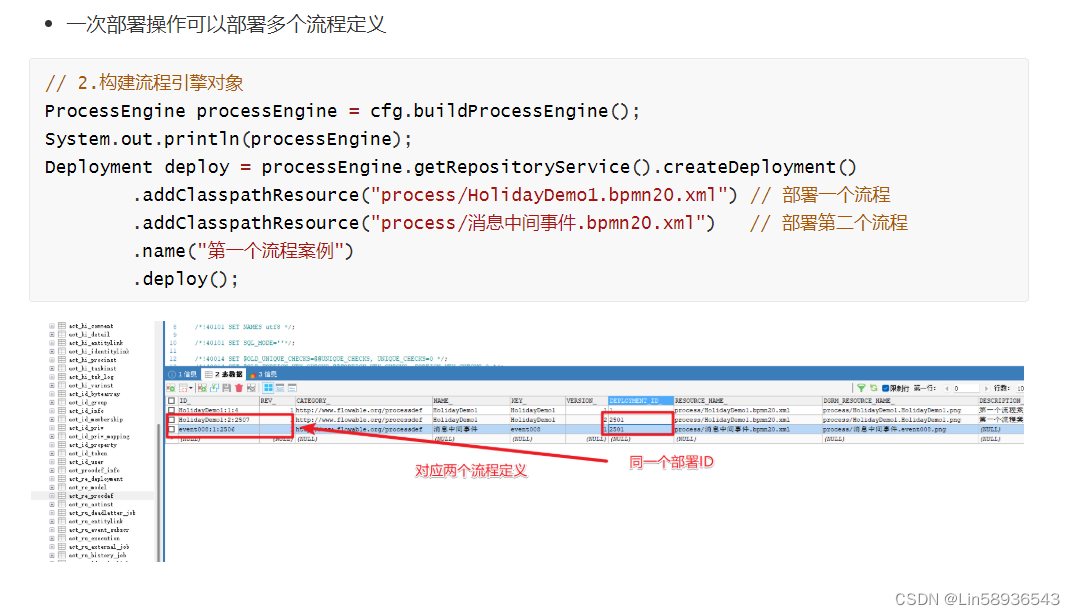The image size is (1075, 615).
Task: Click the DEPLOYMENT_ID_ column header
Action: pos(640,400)
